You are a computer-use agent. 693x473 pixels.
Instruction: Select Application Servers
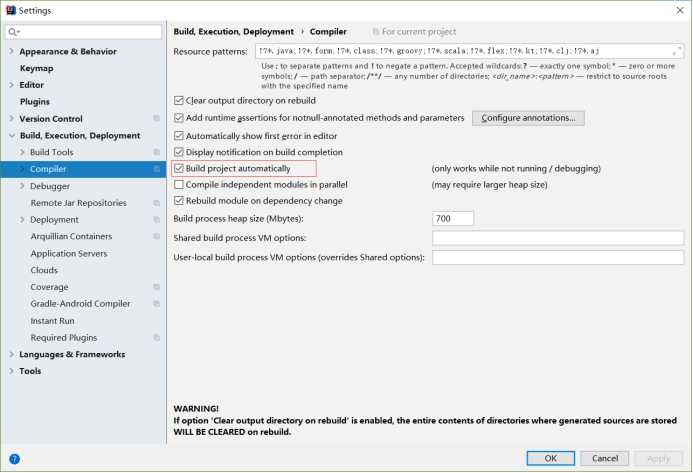pos(69,253)
